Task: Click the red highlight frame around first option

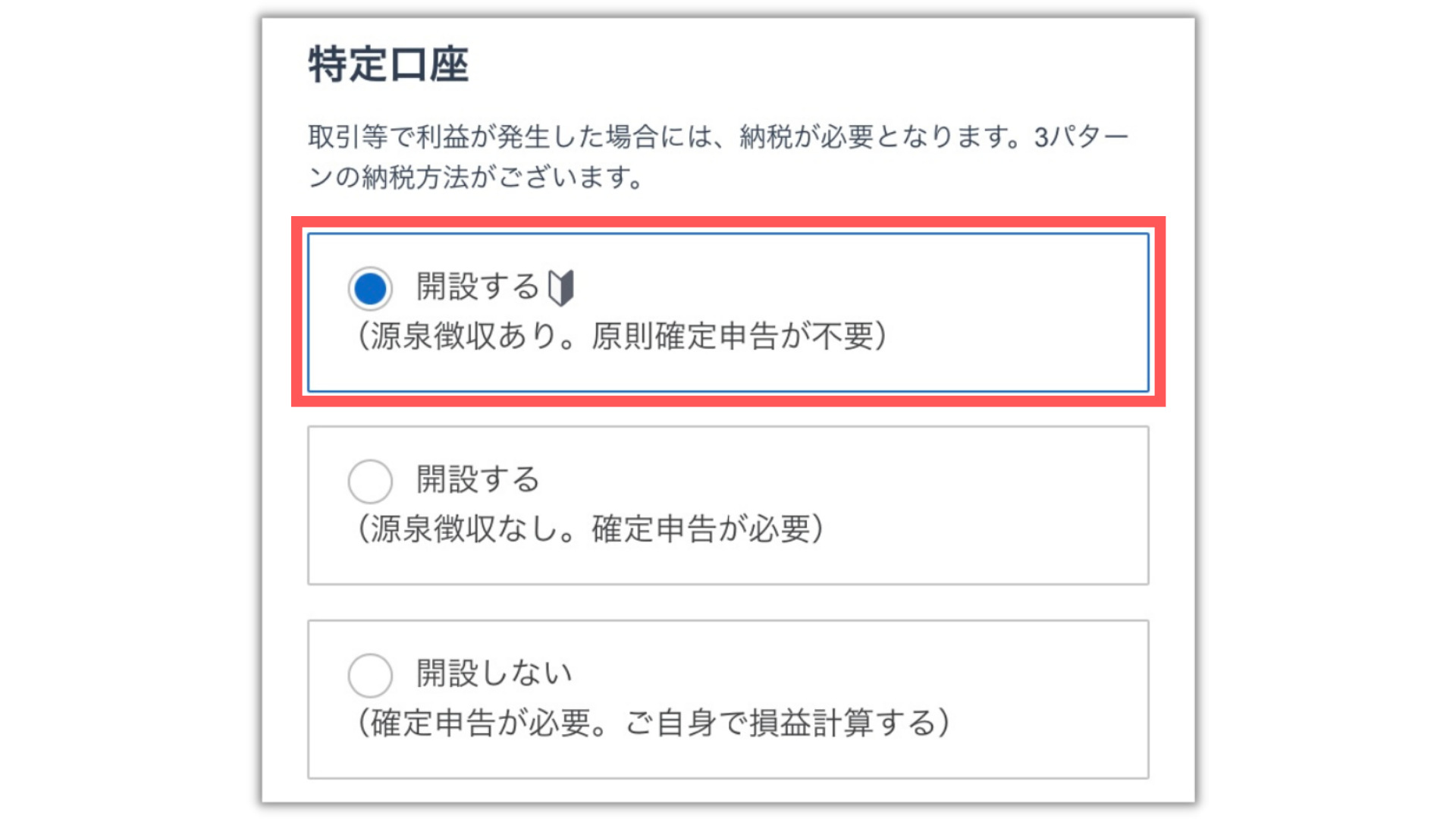Action: (728, 221)
